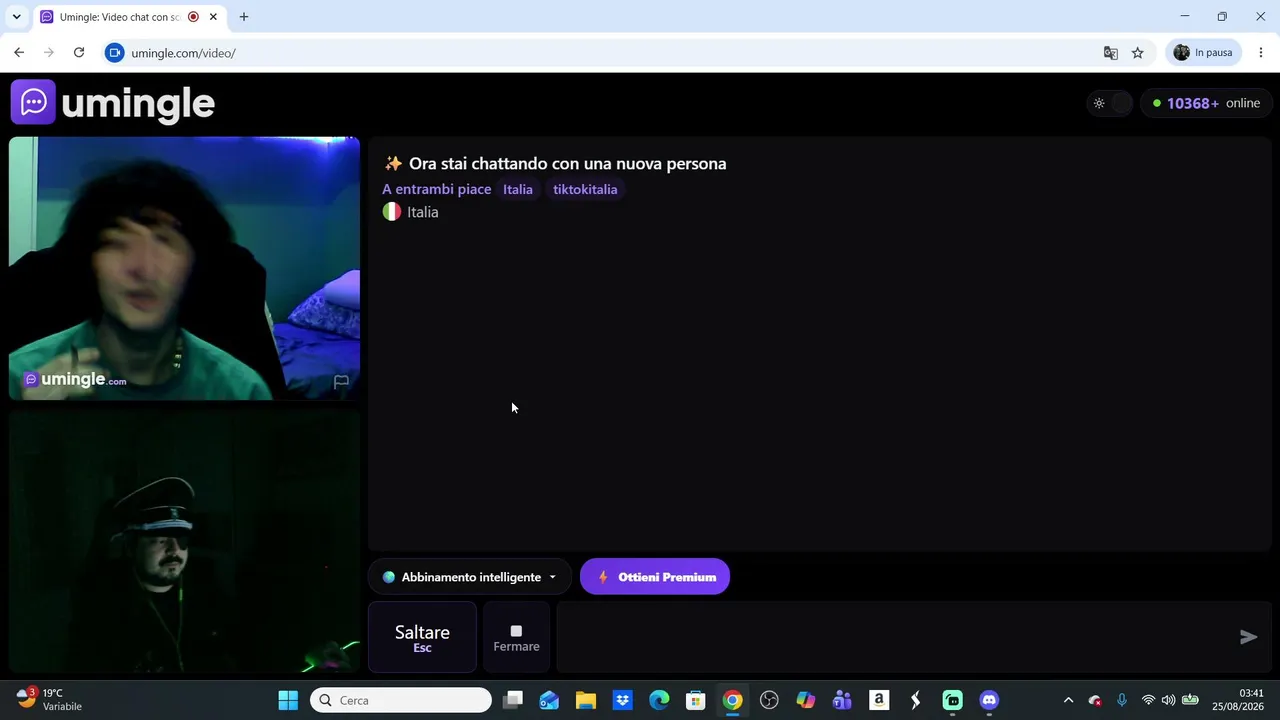Go forward in browser history
Image resolution: width=1280 pixels, height=720 pixels.
pos(48,53)
